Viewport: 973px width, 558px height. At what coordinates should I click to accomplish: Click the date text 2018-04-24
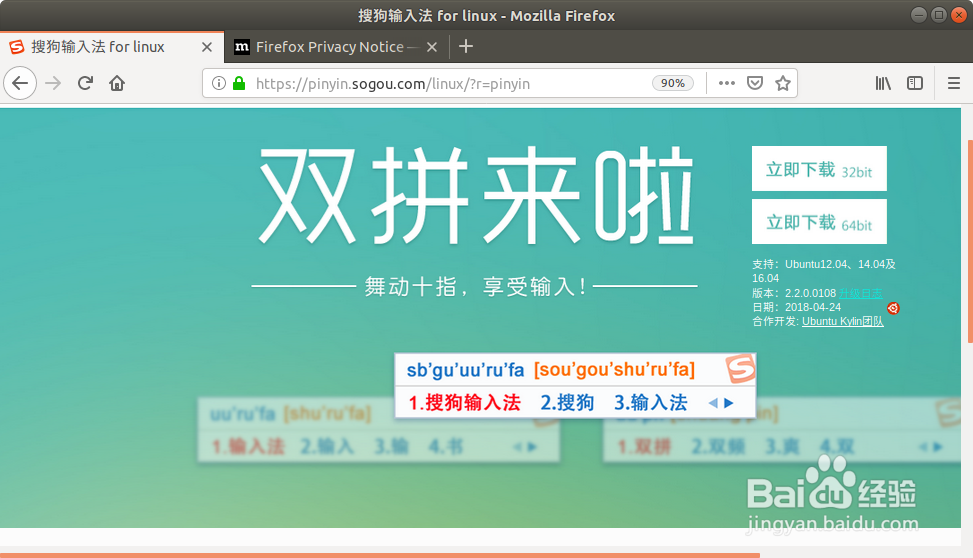(813, 307)
